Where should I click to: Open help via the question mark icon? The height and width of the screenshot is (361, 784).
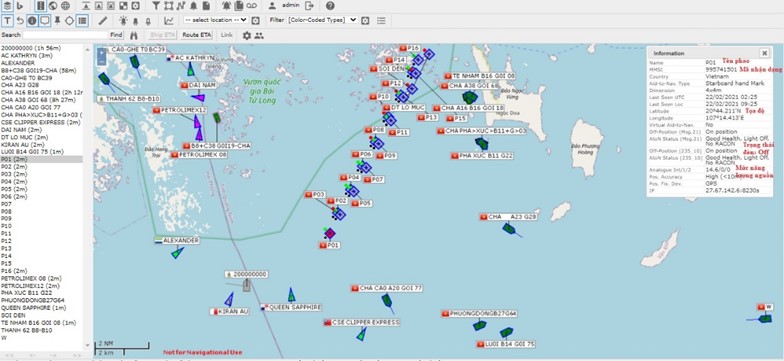tap(330, 6)
